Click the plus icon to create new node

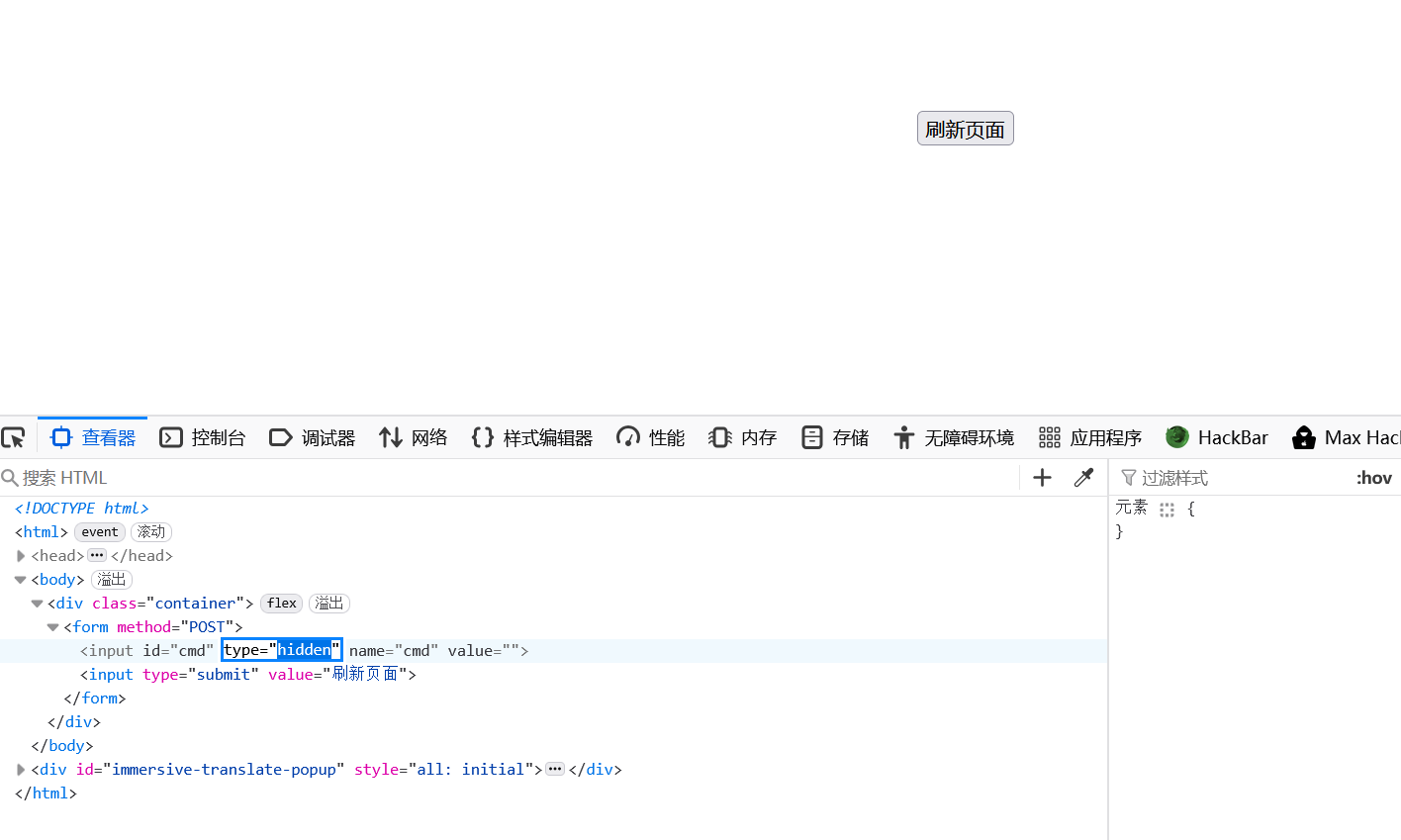pyautogui.click(x=1042, y=478)
